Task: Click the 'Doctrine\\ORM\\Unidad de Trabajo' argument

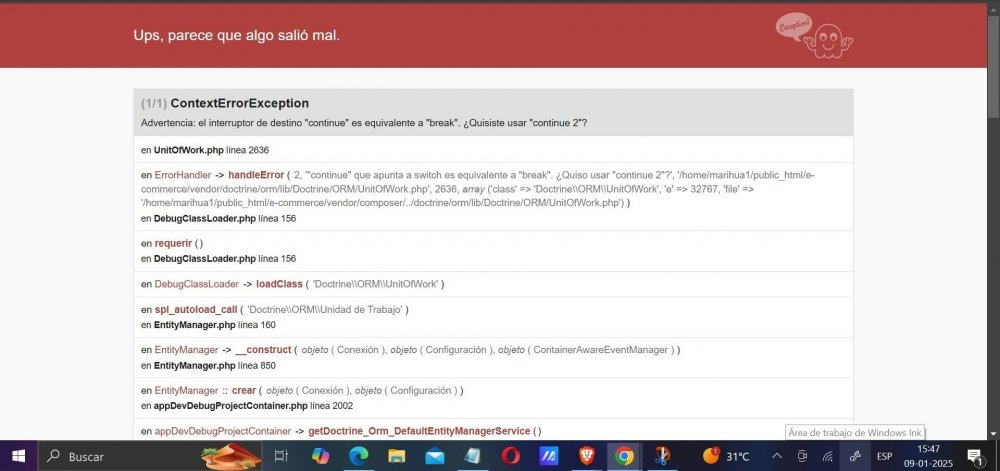Action: 325,310
